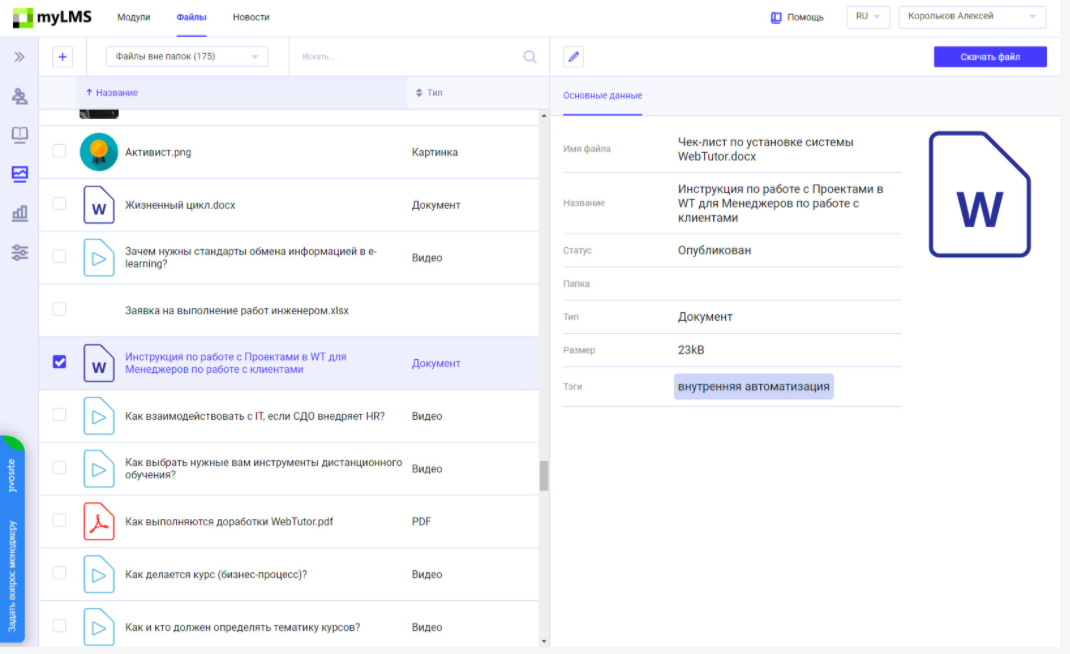Expand the sidebar with double chevron icon
This screenshot has width=1070, height=654.
click(x=19, y=57)
